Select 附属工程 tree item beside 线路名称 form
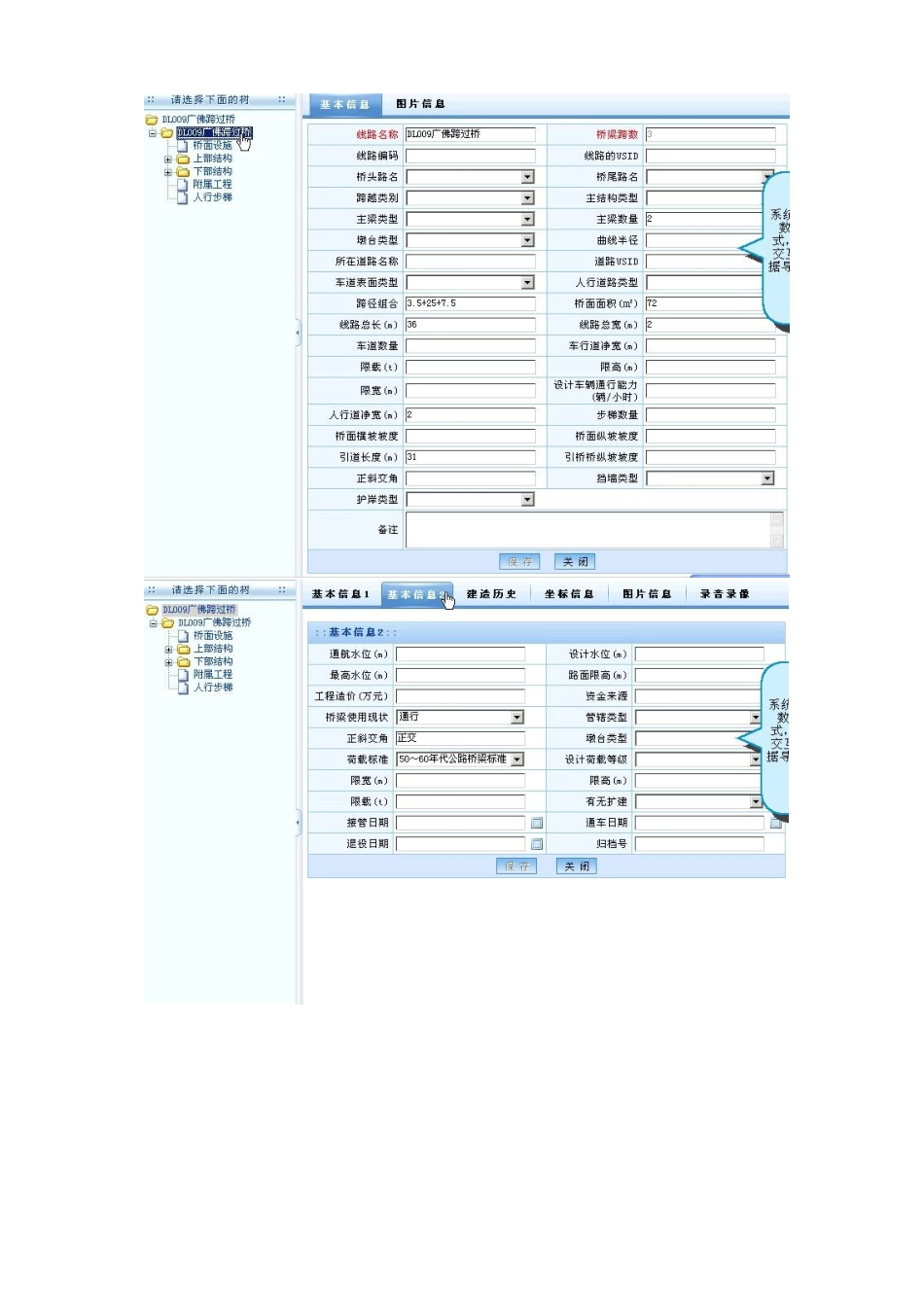924x1307 pixels. click(x=212, y=185)
